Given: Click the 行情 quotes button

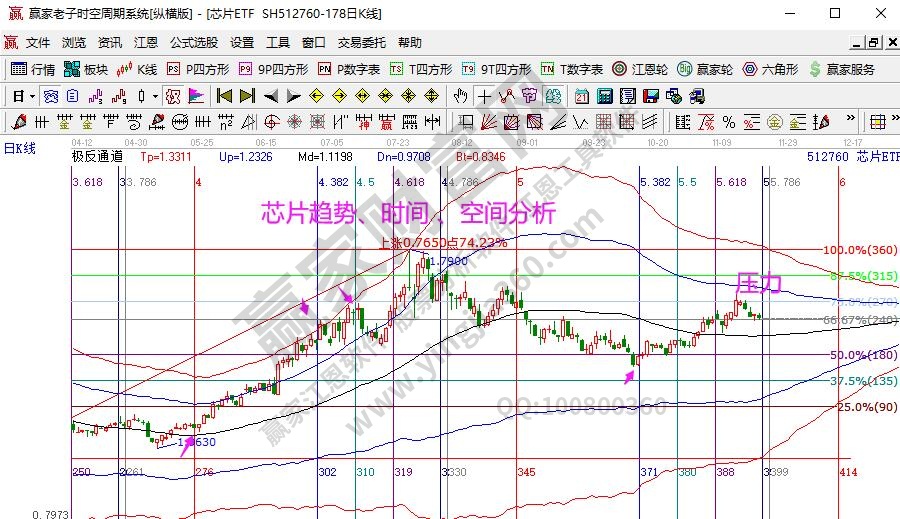Looking at the screenshot, I should click(x=33, y=69).
